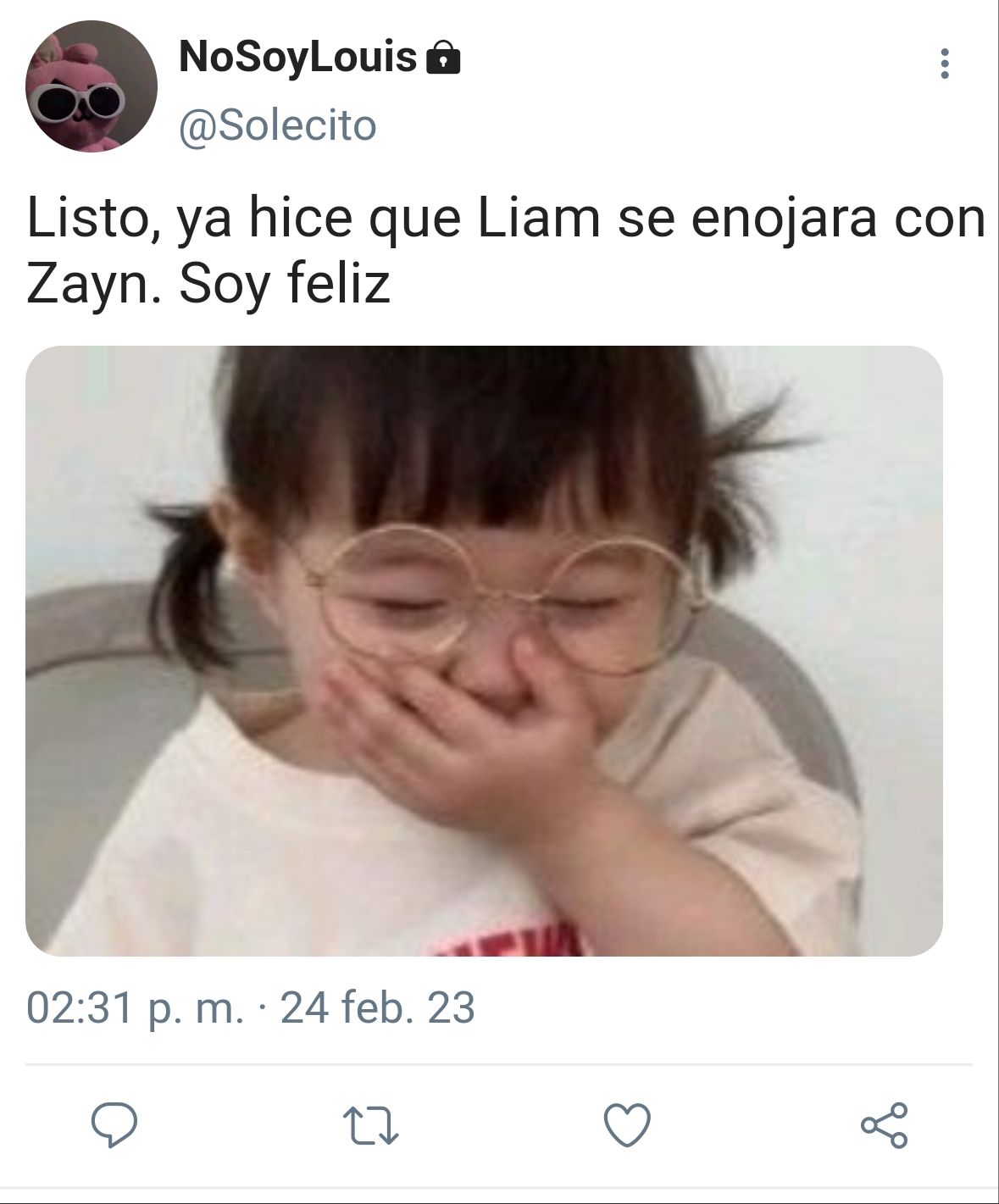The height and width of the screenshot is (1204, 999).
Task: Click the padlock icon beside NoSoyLouis
Action: click(x=441, y=58)
